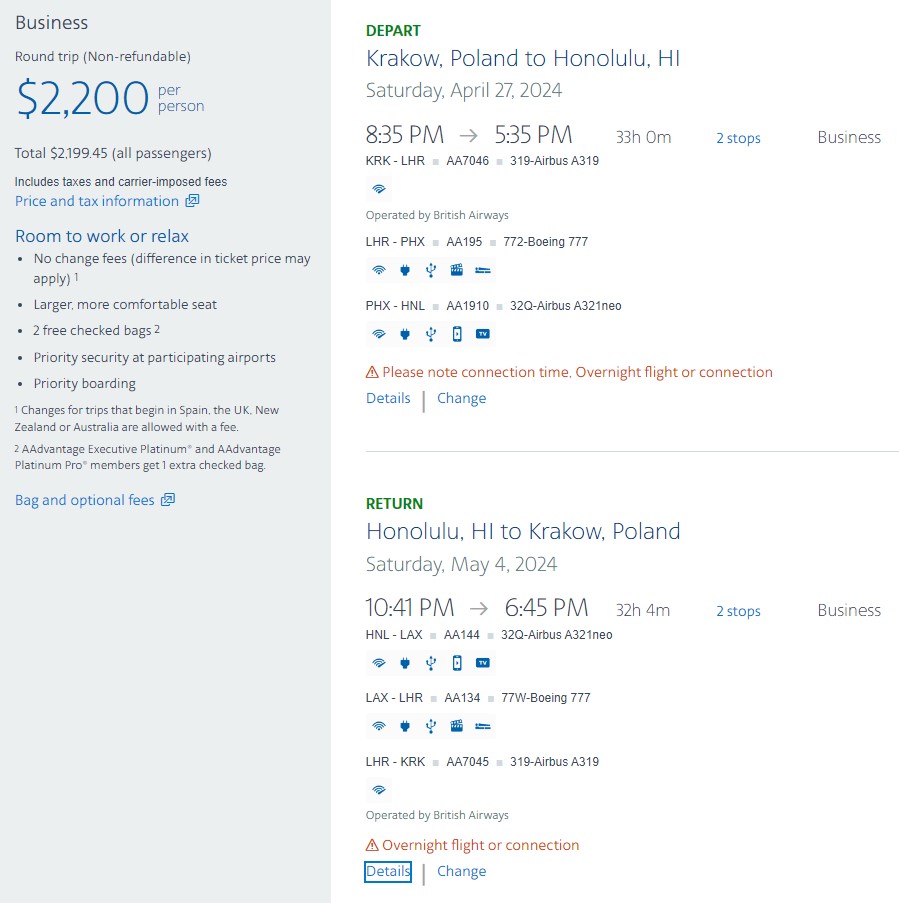The image size is (899, 903).
Task: Click live TV icon on HNL - LAX flight
Action: pyautogui.click(x=483, y=663)
